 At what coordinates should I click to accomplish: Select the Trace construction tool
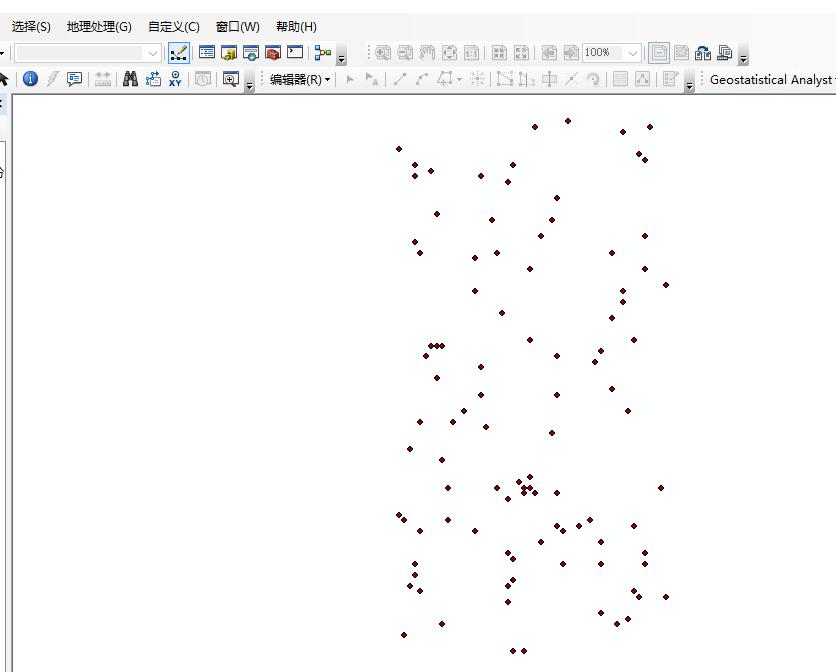point(444,79)
